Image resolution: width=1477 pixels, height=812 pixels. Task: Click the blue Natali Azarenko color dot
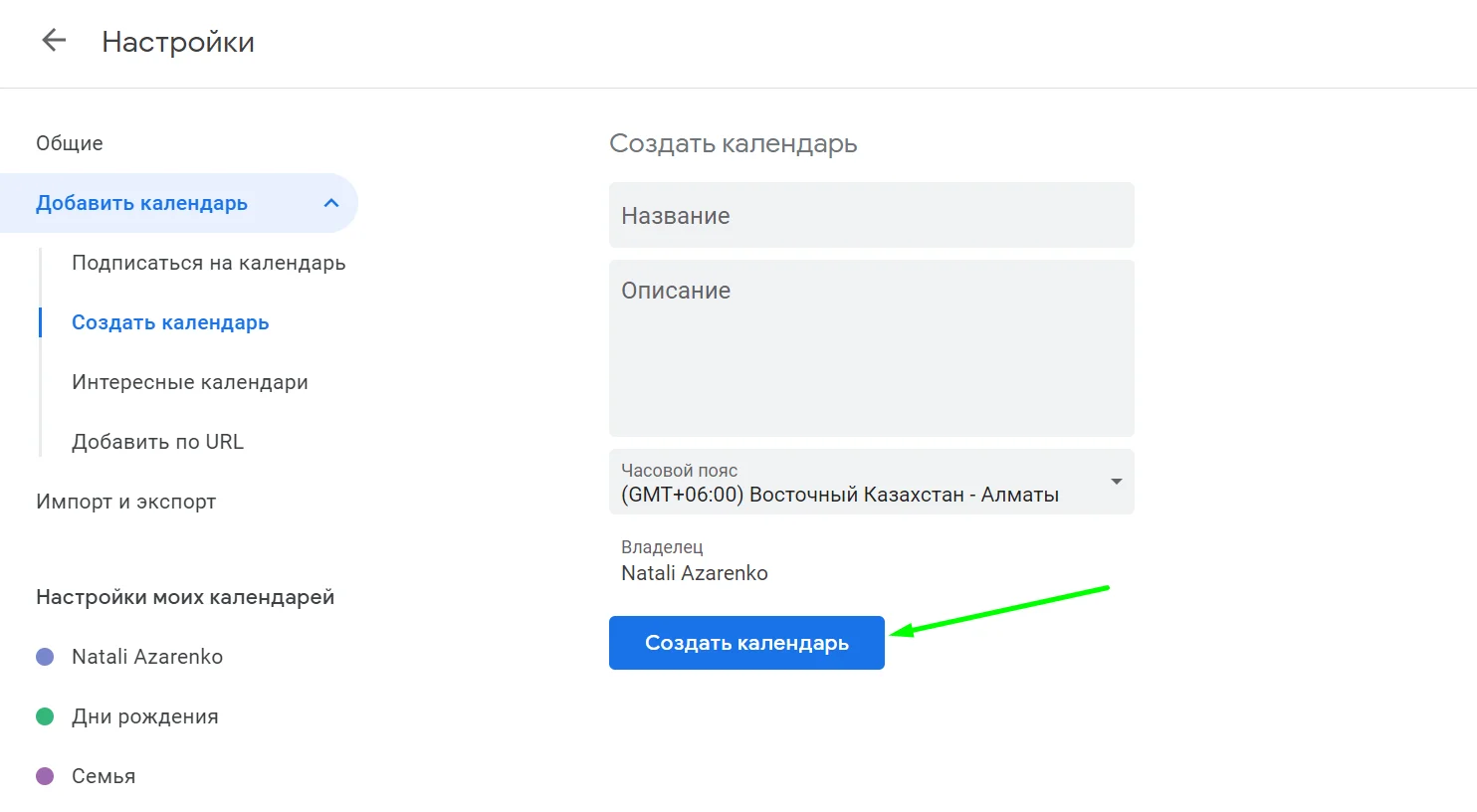45,657
